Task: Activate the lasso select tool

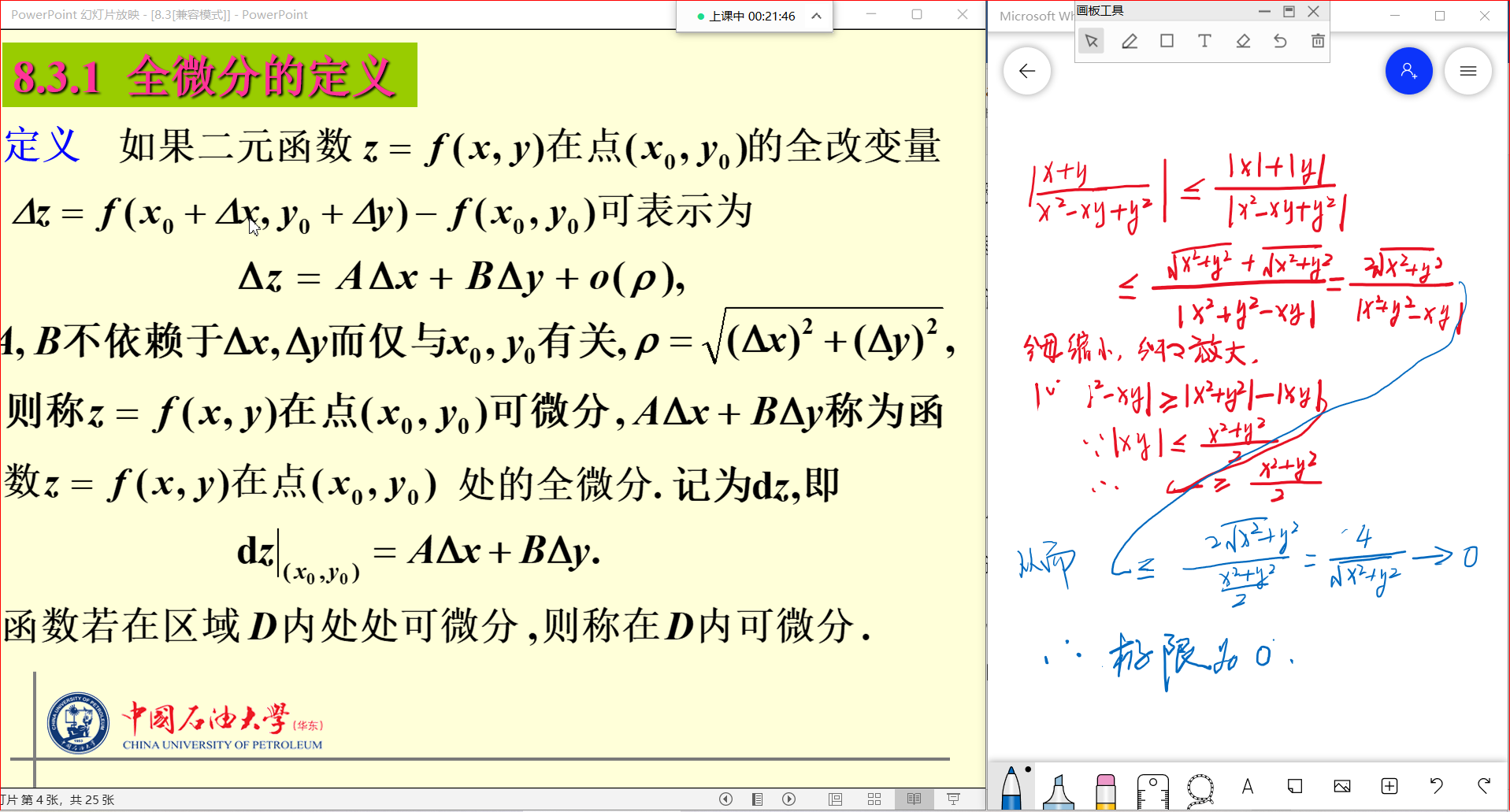Action: tap(1200, 788)
